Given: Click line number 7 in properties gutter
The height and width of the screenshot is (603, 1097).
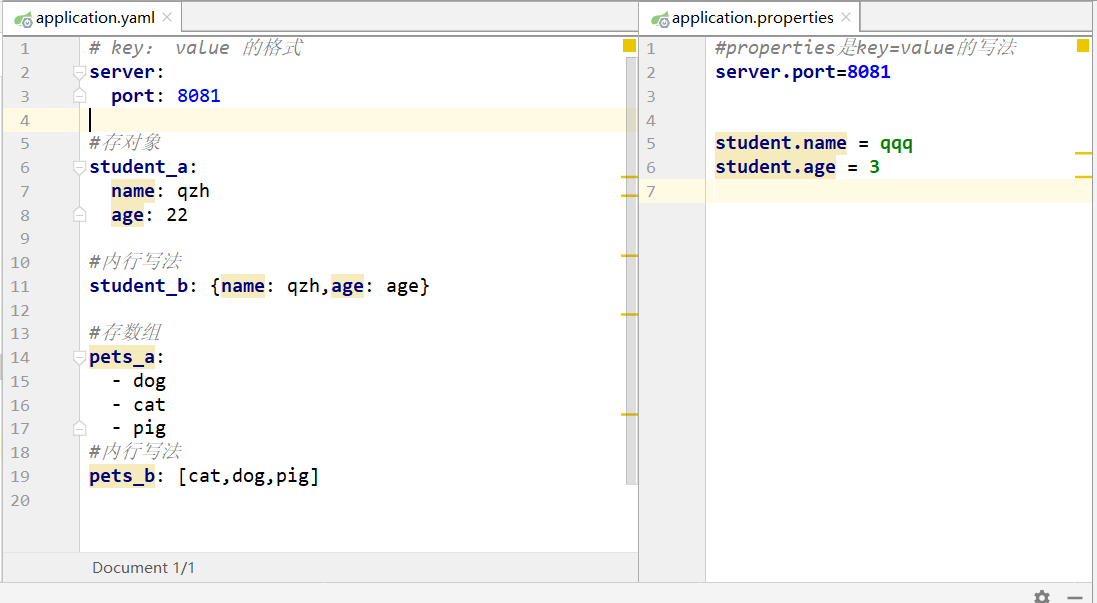Looking at the screenshot, I should click(x=651, y=191).
